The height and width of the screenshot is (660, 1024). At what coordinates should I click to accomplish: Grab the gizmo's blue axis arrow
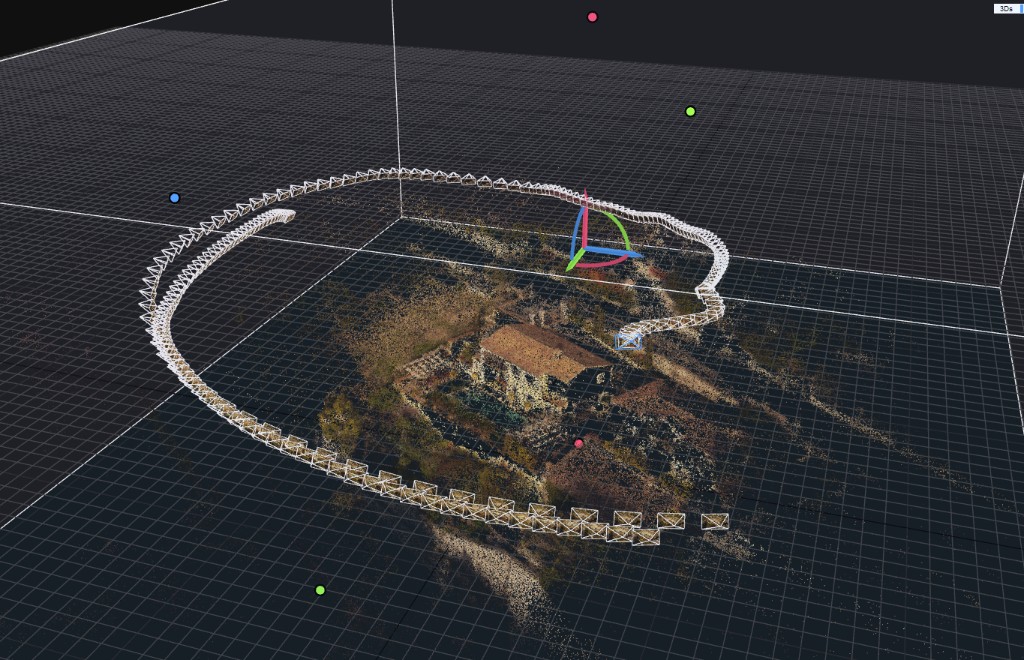(615, 251)
